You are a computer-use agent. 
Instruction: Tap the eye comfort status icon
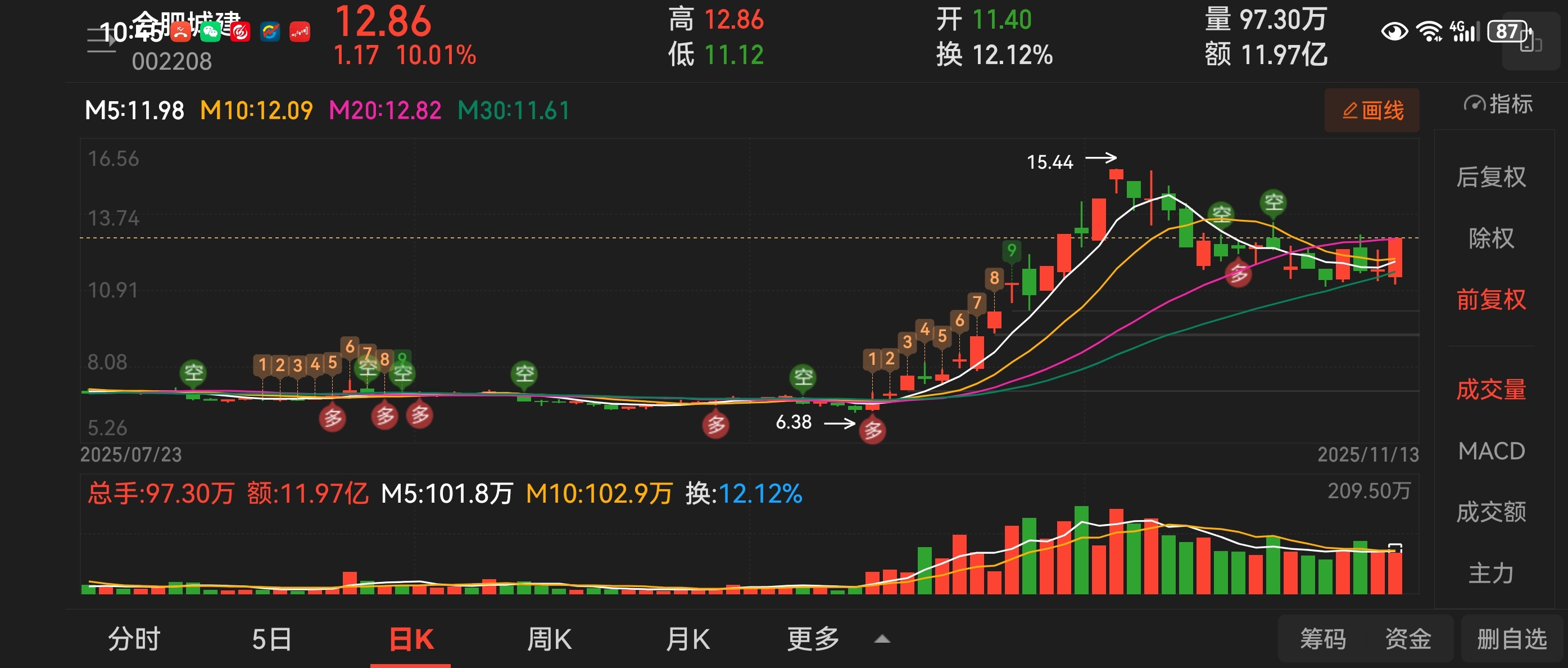pyautogui.click(x=1394, y=30)
